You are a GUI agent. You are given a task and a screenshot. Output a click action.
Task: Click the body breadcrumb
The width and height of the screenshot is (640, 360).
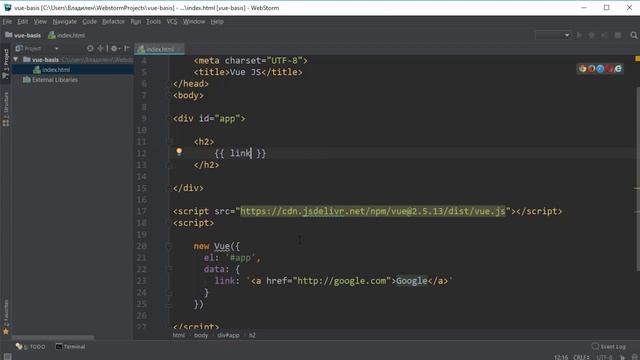point(201,336)
